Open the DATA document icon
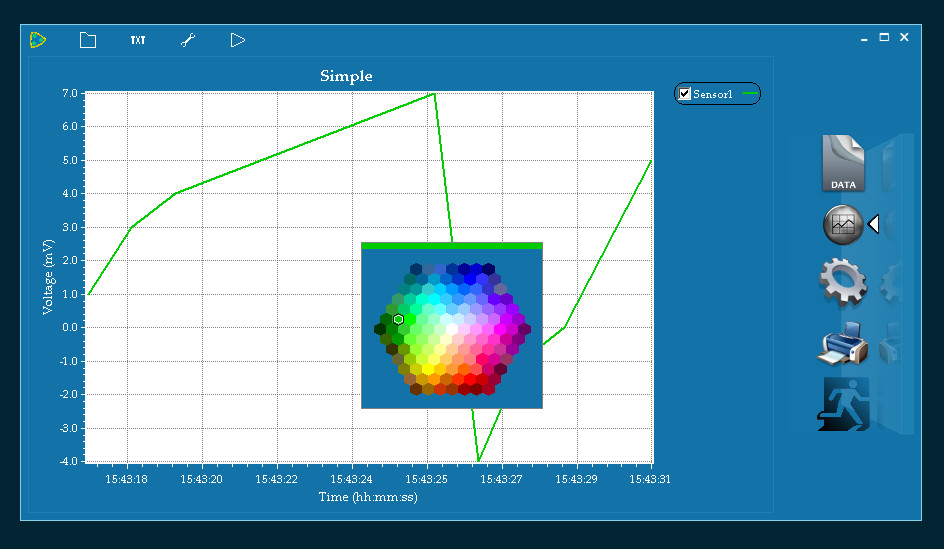The image size is (944, 549). (843, 163)
